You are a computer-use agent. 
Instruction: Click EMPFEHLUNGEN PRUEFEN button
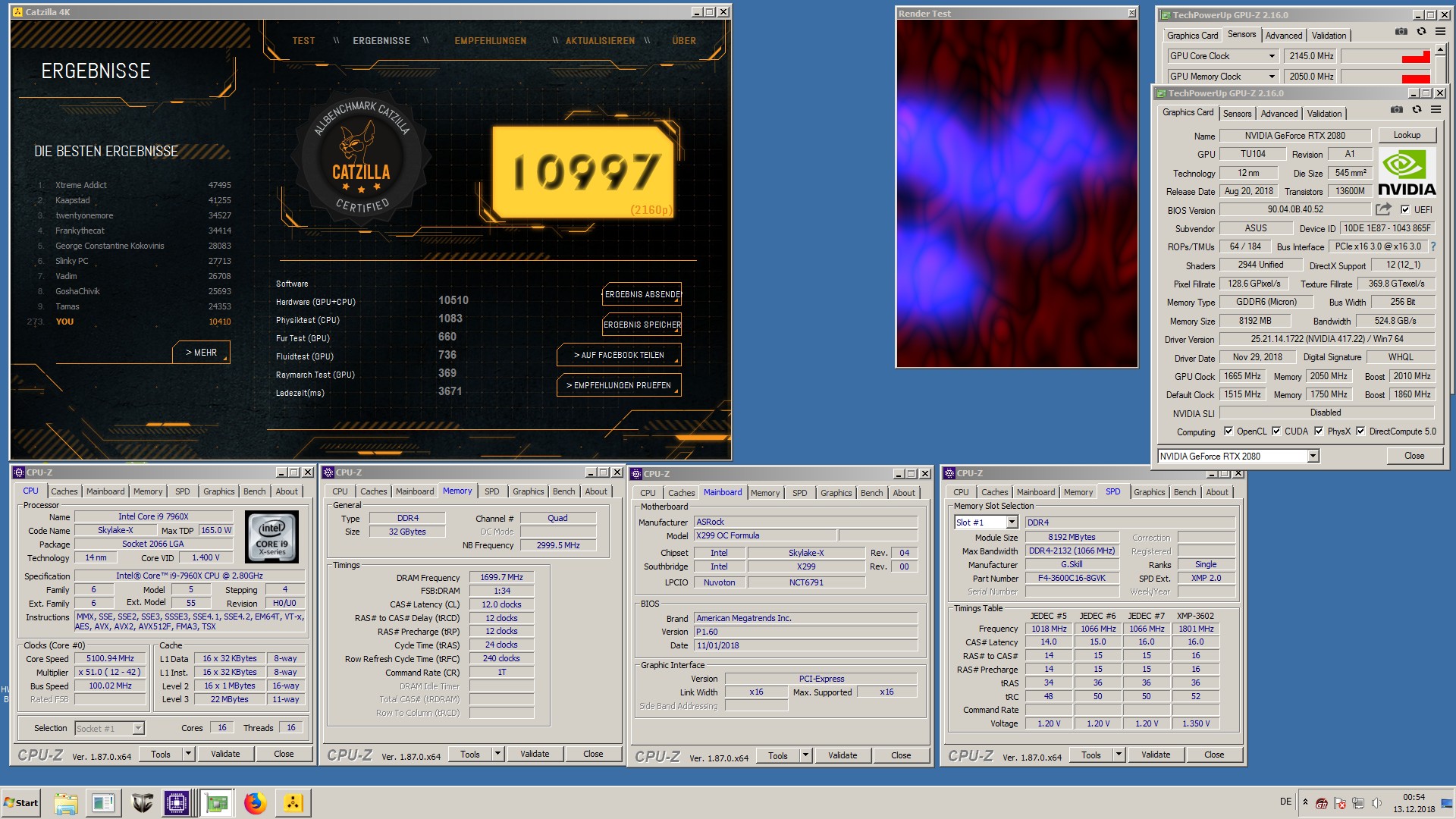click(x=619, y=385)
